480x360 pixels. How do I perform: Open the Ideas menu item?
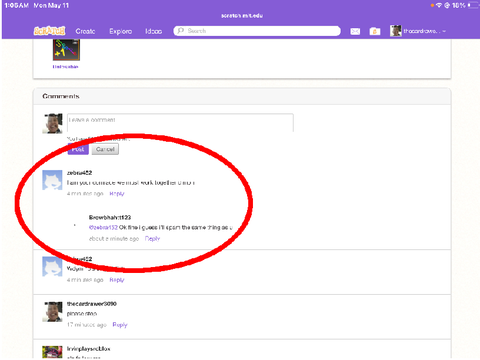pos(153,31)
